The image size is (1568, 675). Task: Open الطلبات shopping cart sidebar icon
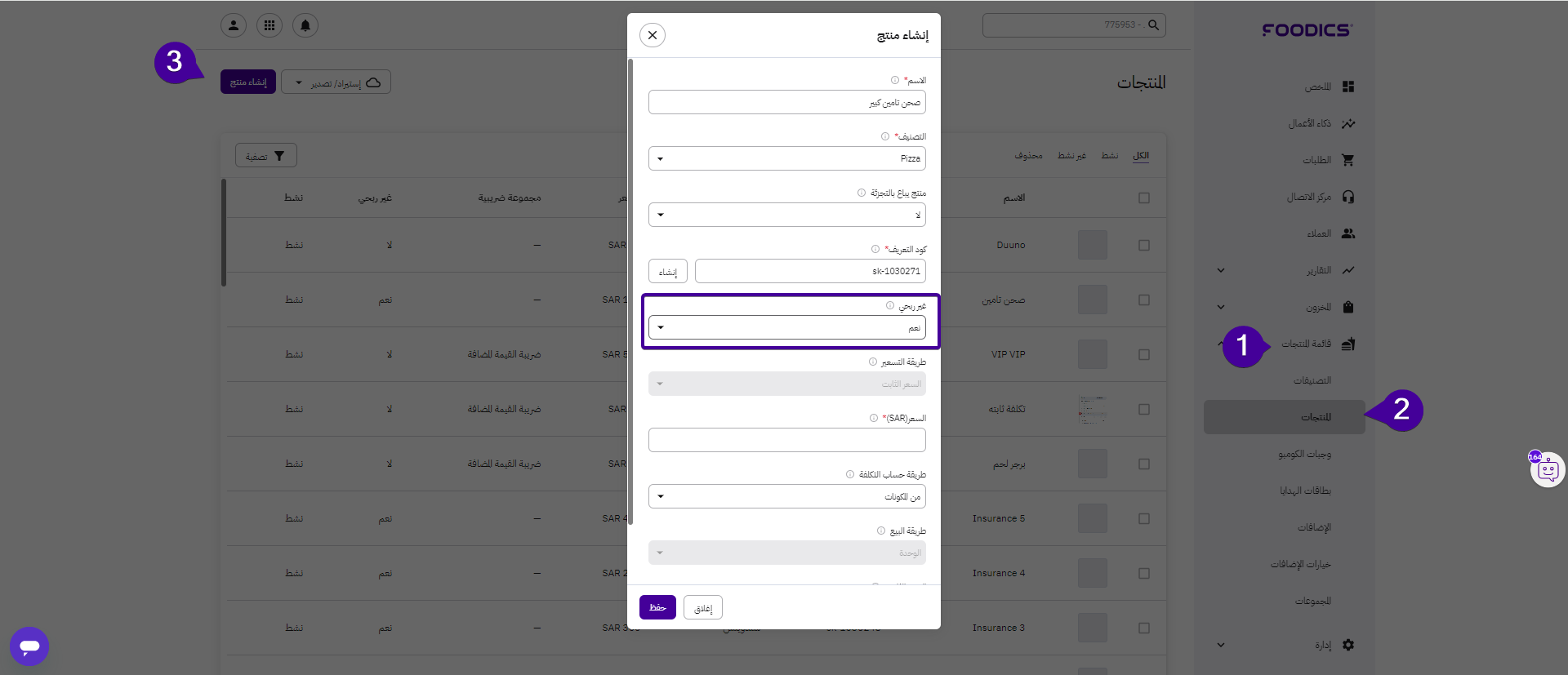tap(1348, 160)
